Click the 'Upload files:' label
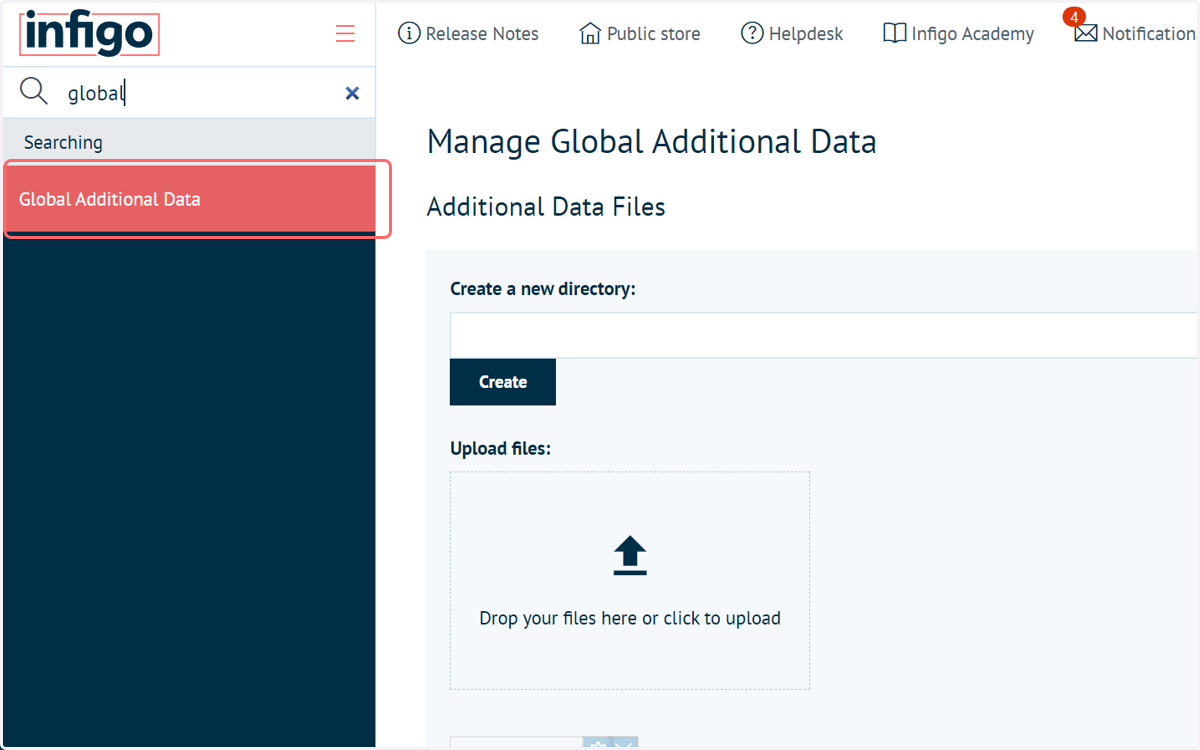1200x750 pixels. point(501,448)
